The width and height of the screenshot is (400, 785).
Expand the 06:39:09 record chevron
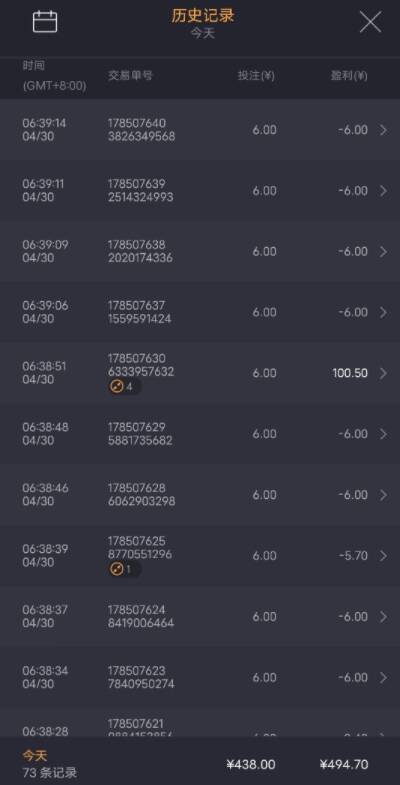click(383, 251)
